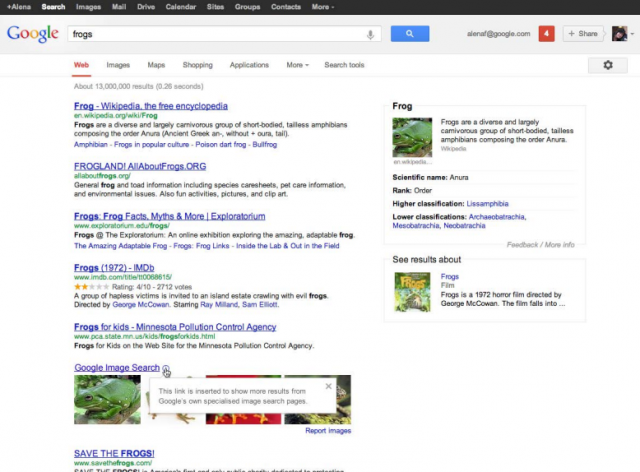Click the alenaf@google.com account text
The image size is (640, 472).
[498, 34]
